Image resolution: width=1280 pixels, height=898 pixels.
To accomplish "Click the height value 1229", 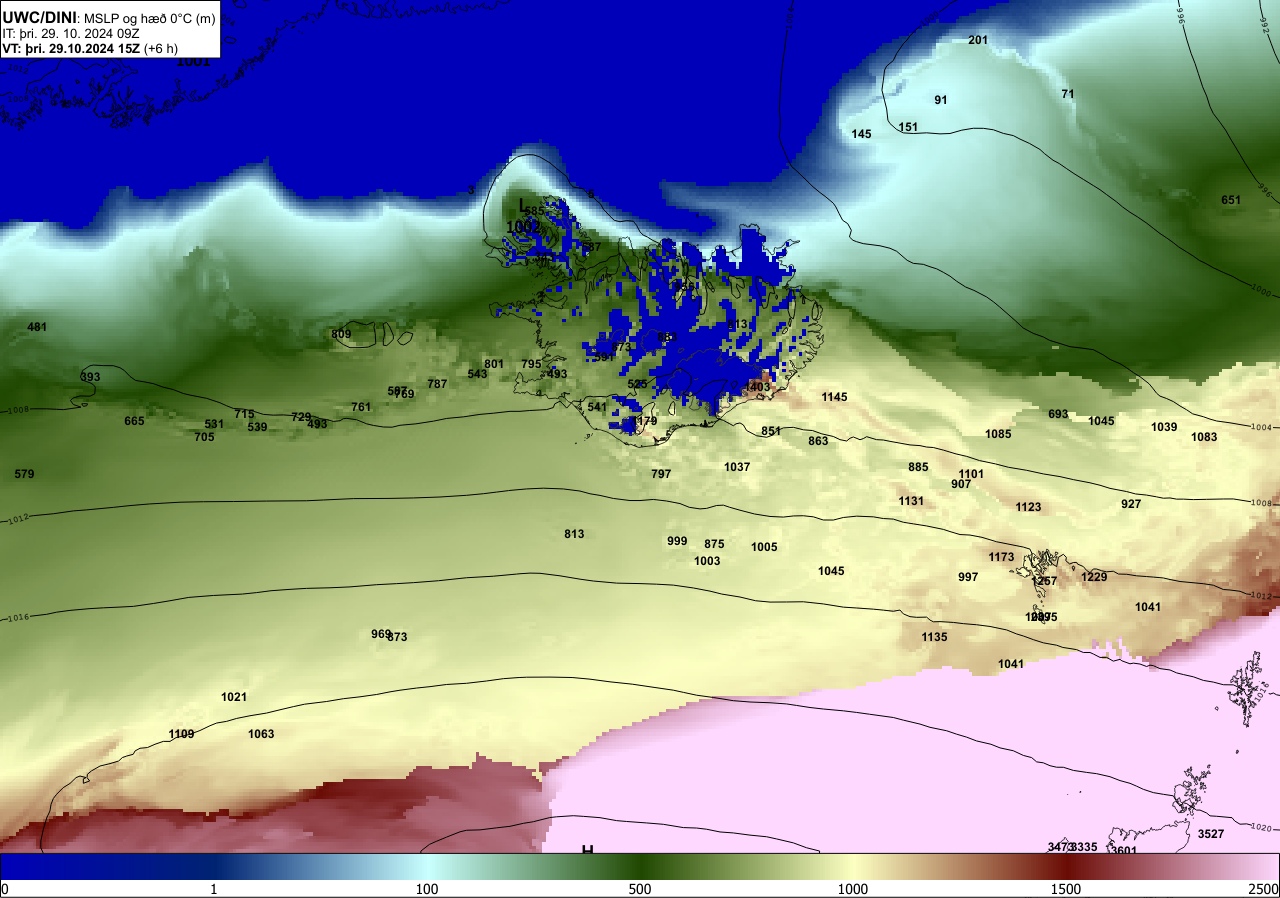I will pyautogui.click(x=1094, y=577).
